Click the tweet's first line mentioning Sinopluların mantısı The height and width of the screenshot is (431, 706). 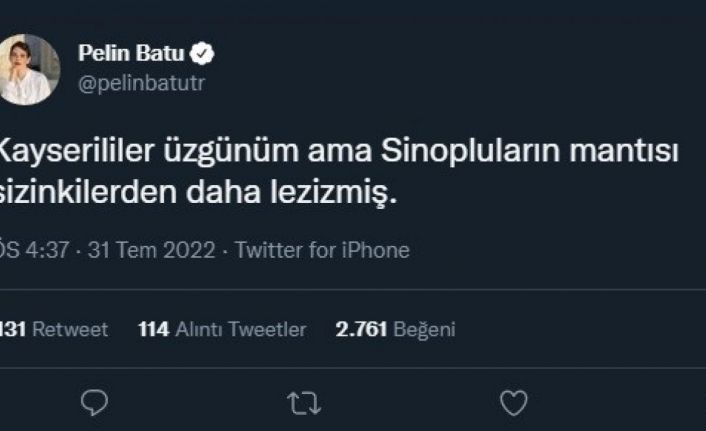[x=339, y=151]
